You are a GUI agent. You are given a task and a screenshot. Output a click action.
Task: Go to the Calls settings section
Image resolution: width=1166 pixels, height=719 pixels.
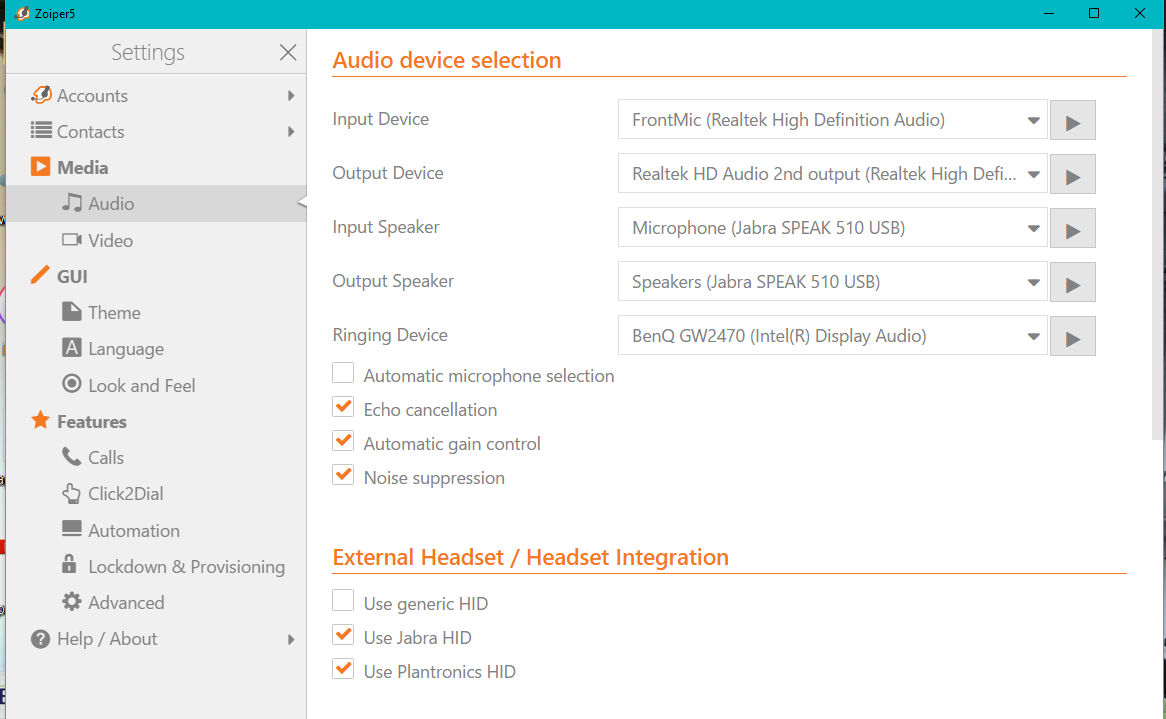[105, 457]
